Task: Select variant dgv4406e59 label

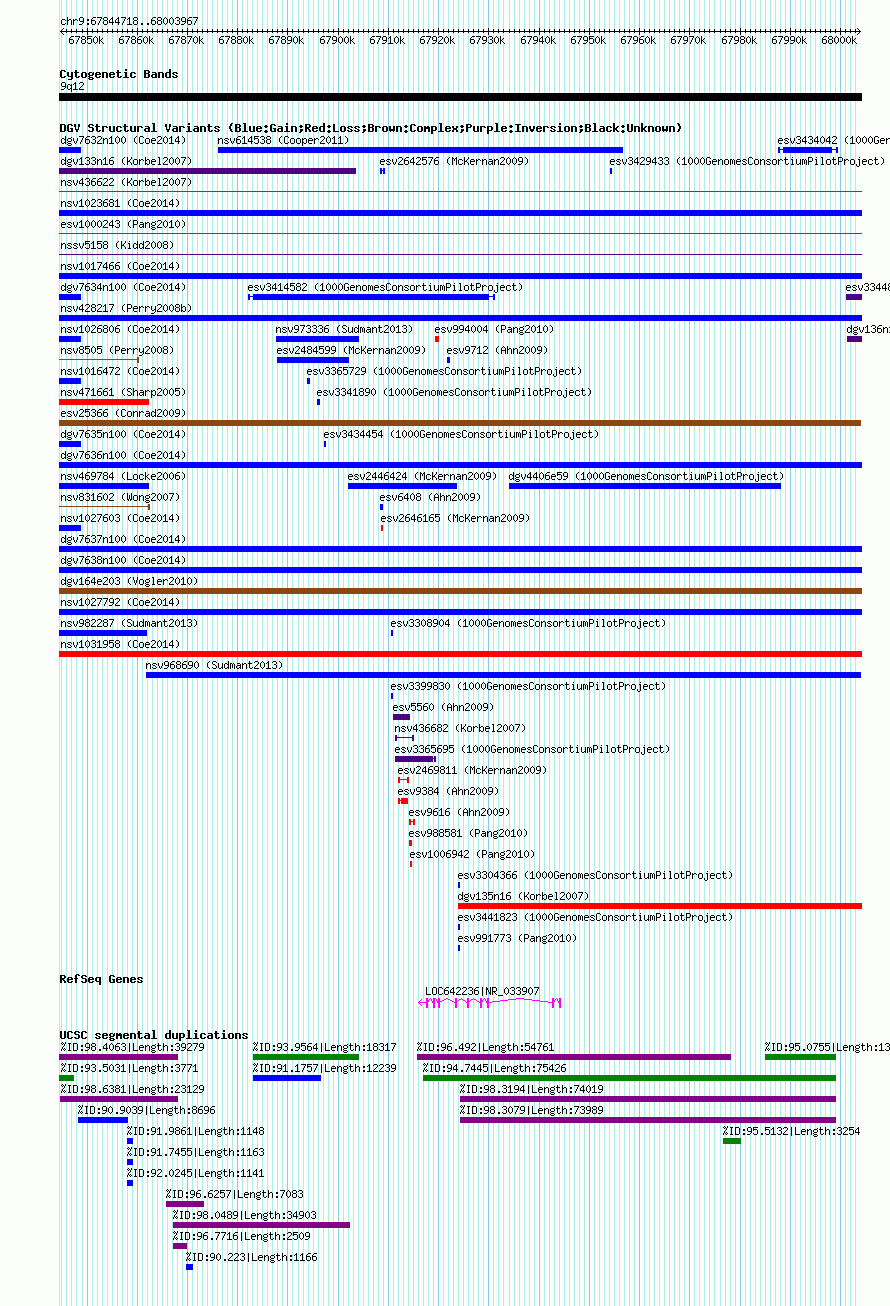Action: click(x=647, y=476)
